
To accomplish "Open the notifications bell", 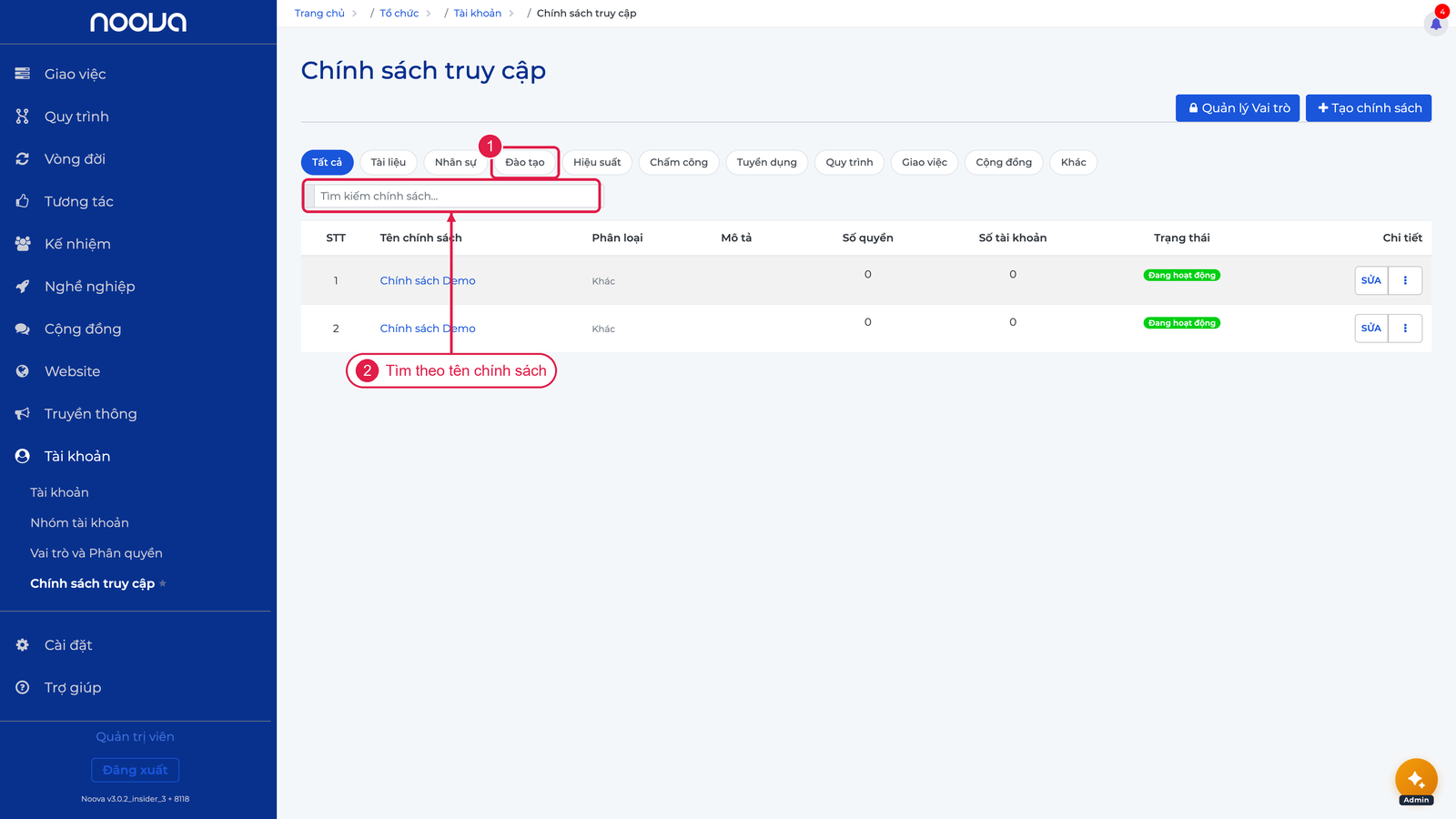I will coord(1436,23).
